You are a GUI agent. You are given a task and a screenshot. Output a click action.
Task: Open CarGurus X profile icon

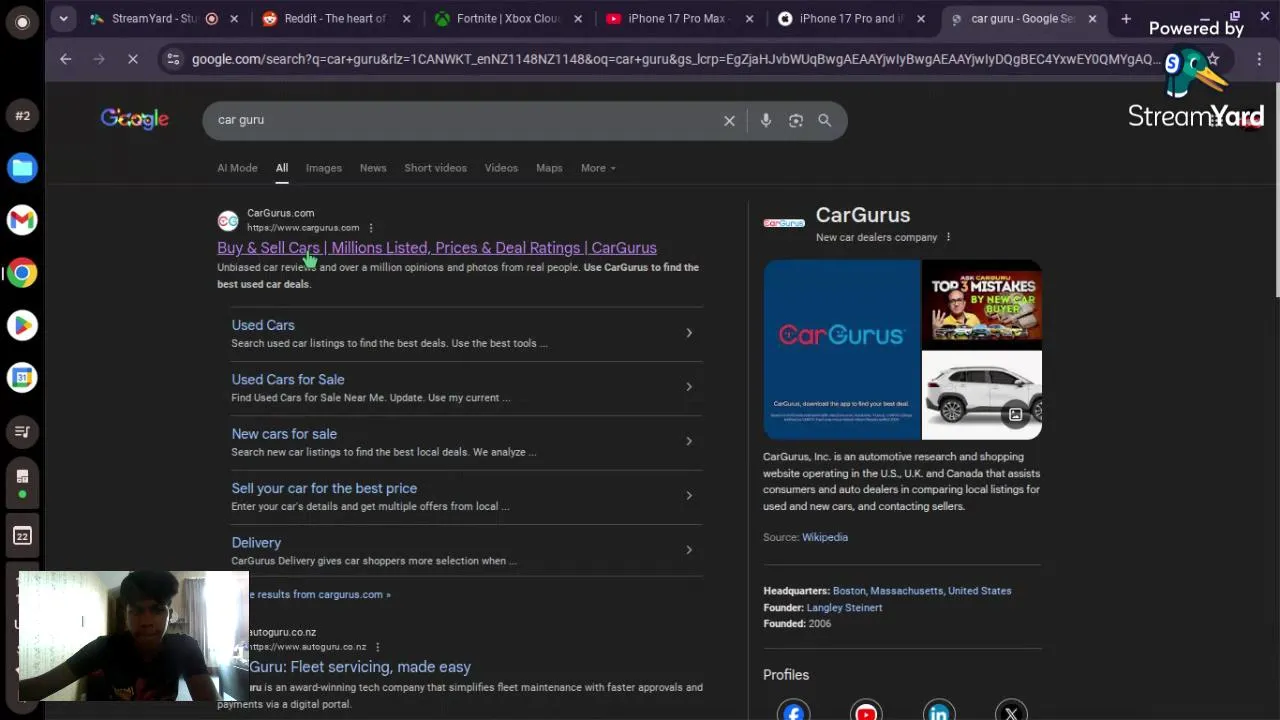(1011, 711)
